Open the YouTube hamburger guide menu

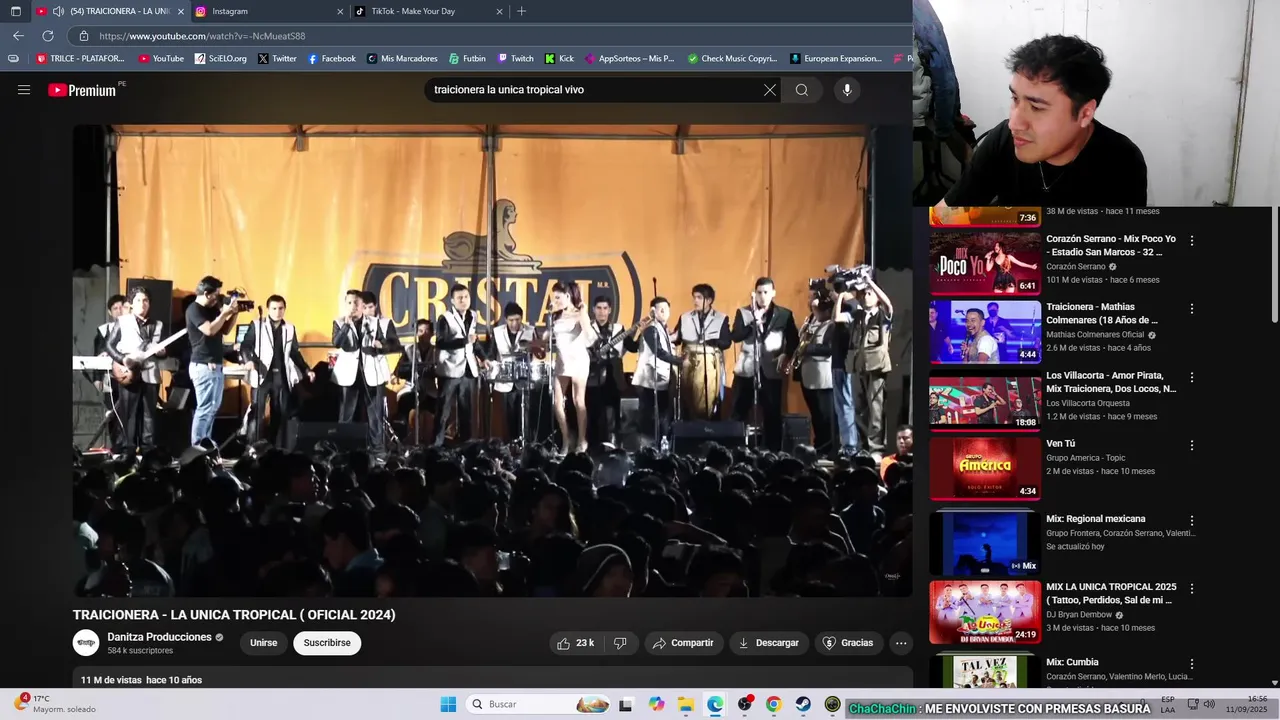click(x=24, y=90)
